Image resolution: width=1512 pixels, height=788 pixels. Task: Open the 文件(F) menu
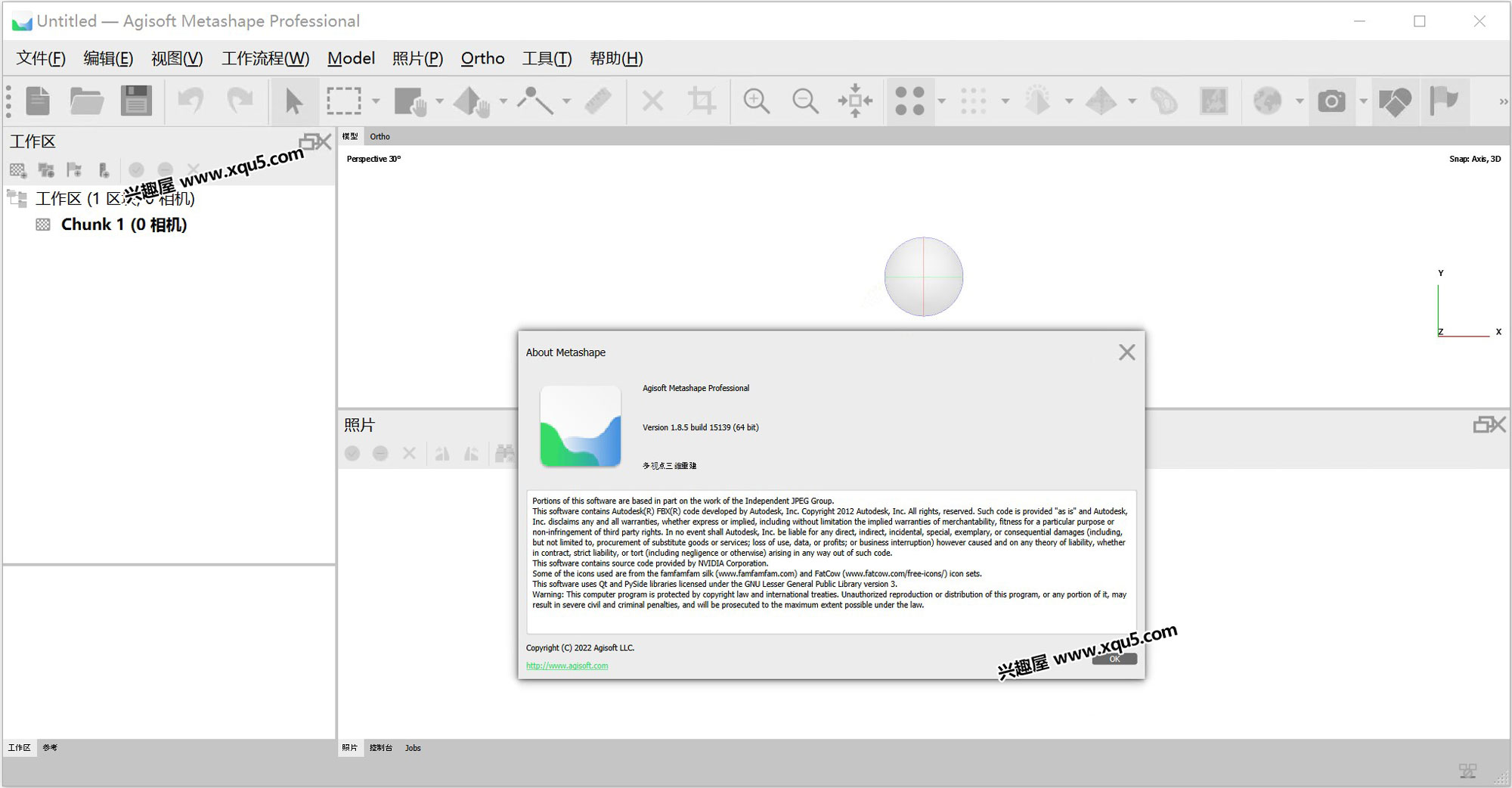coord(41,58)
